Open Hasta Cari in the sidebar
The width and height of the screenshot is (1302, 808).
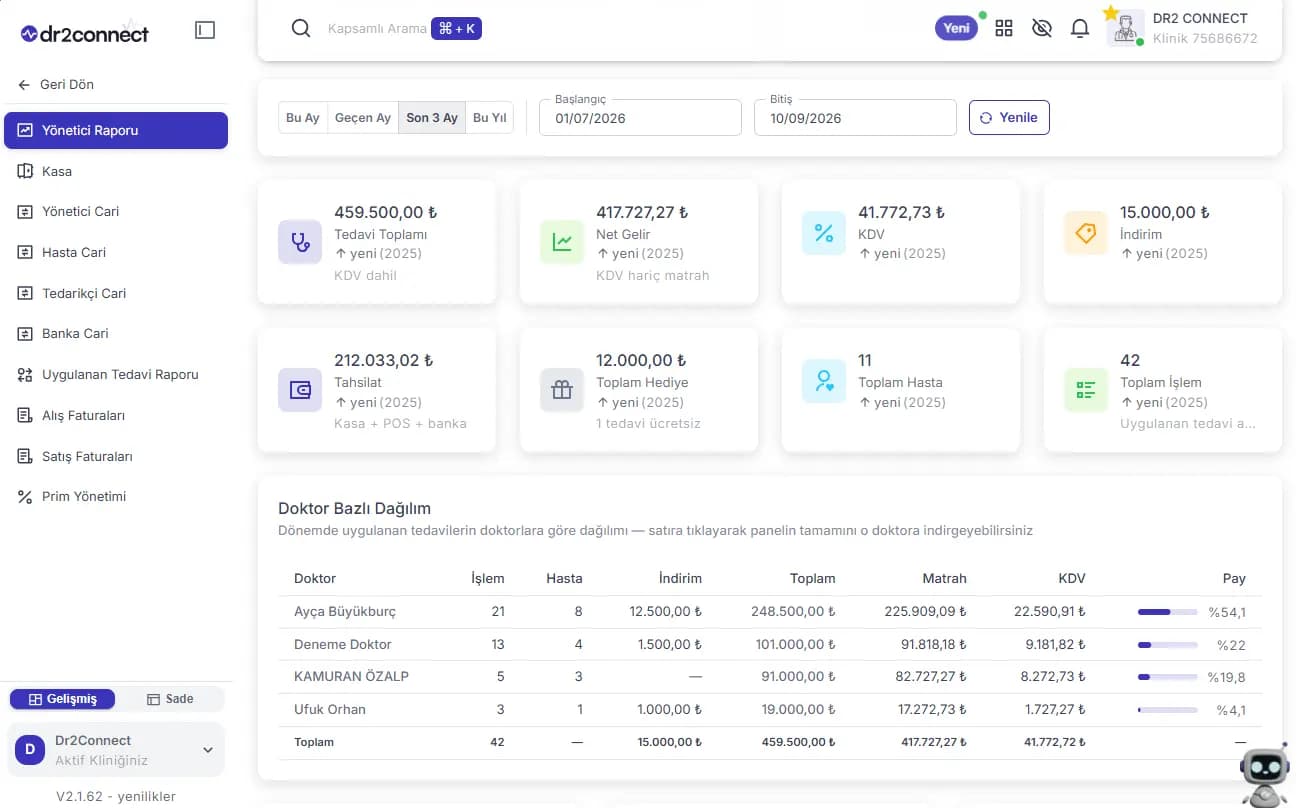[x=116, y=252]
